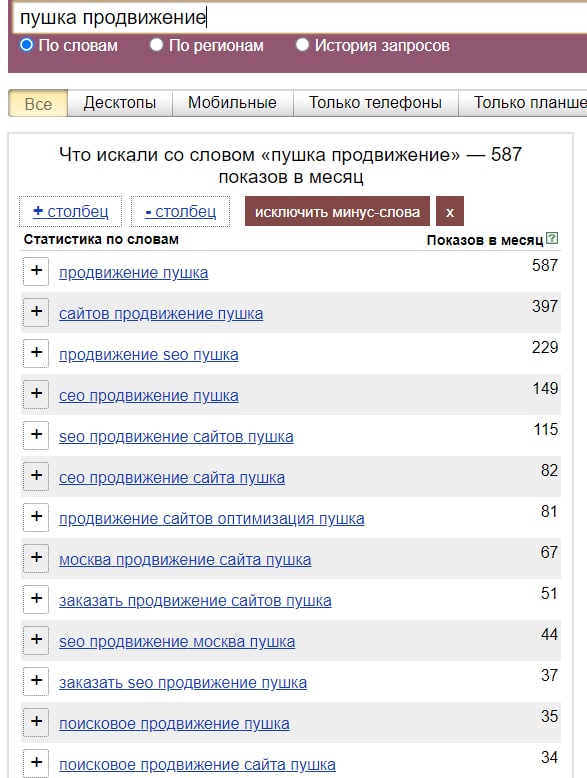Add 'заказать продвижение сайтов пушка' via plus
Image resolution: width=587 pixels, height=778 pixels.
click(36, 599)
